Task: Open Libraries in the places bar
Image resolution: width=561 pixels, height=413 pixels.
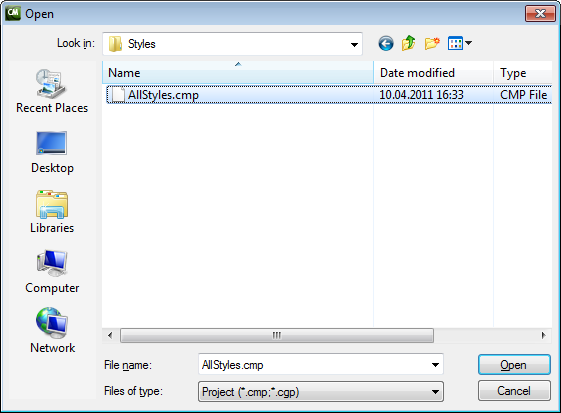Action: tap(52, 212)
